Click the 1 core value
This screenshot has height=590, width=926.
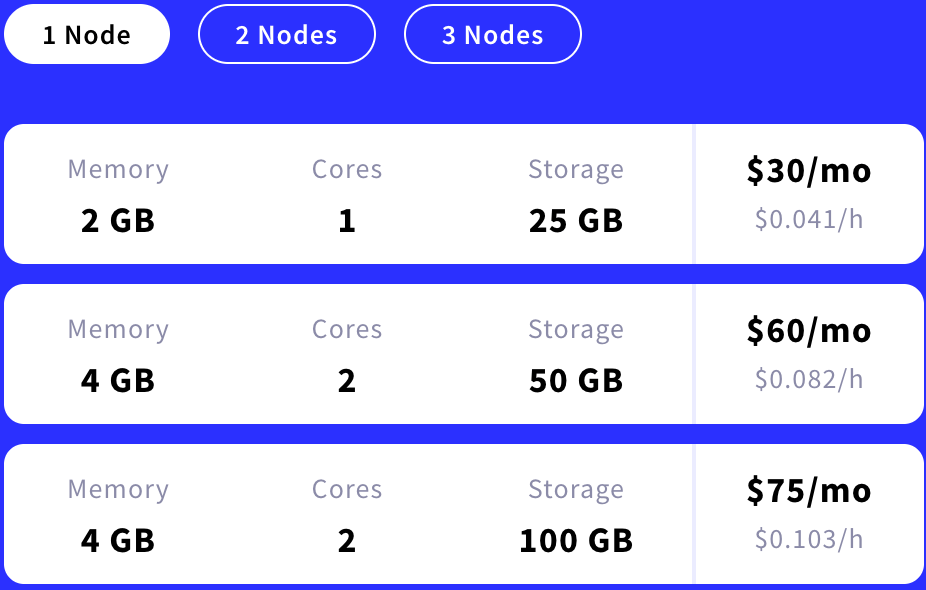point(347,220)
